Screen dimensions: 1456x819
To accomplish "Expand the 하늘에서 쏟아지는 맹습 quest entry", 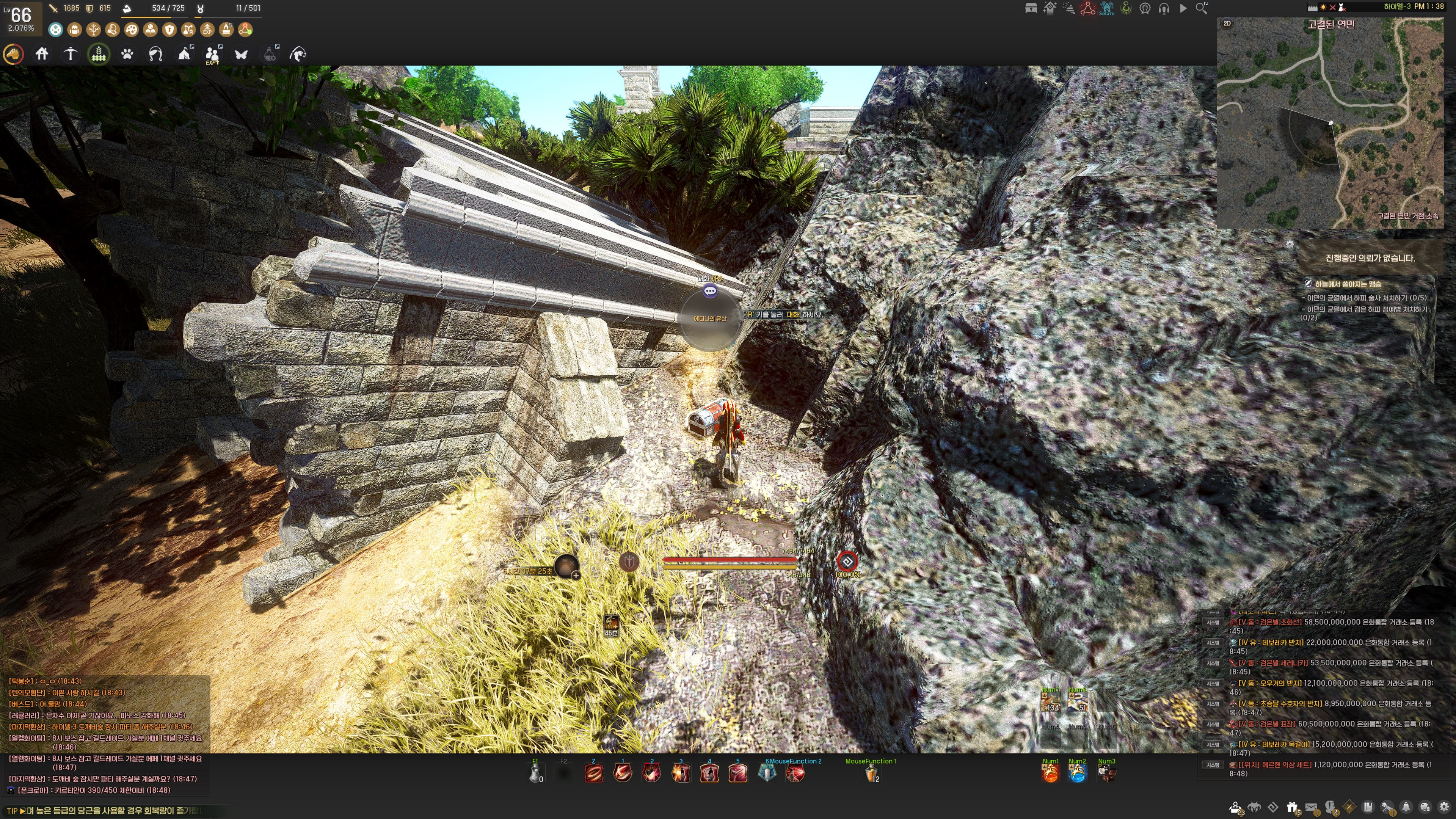I will coord(1348,284).
